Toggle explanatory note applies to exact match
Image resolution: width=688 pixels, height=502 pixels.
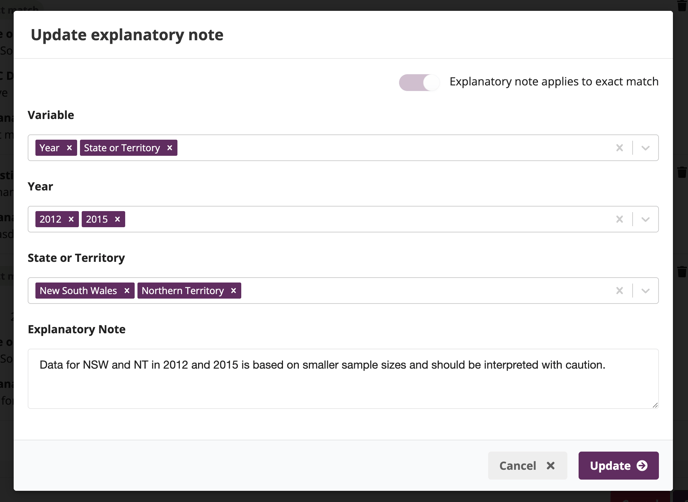[x=419, y=82]
